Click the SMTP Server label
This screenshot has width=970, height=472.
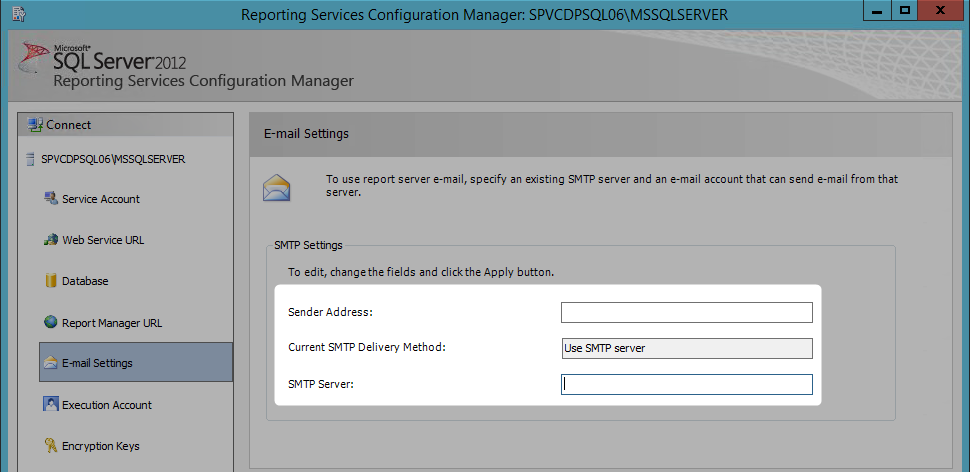point(320,384)
